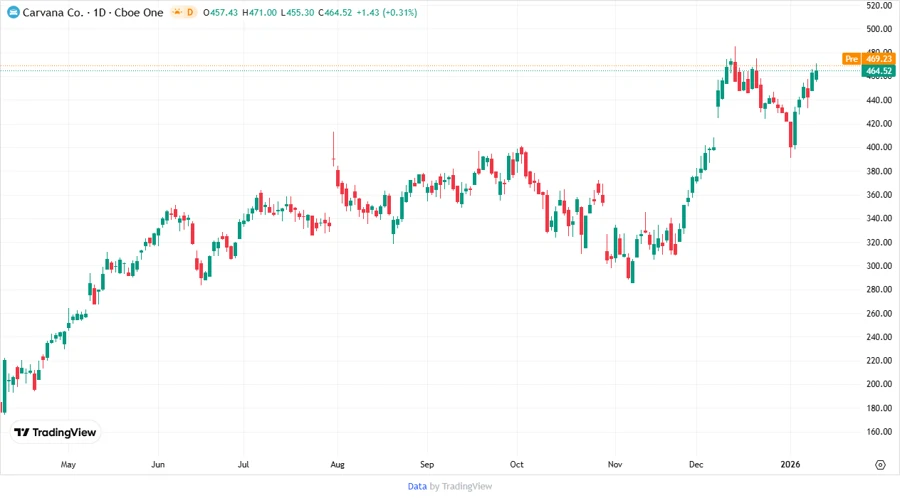This screenshot has height=498, width=900.
Task: Open chart settings gear icon
Action: 880,465
